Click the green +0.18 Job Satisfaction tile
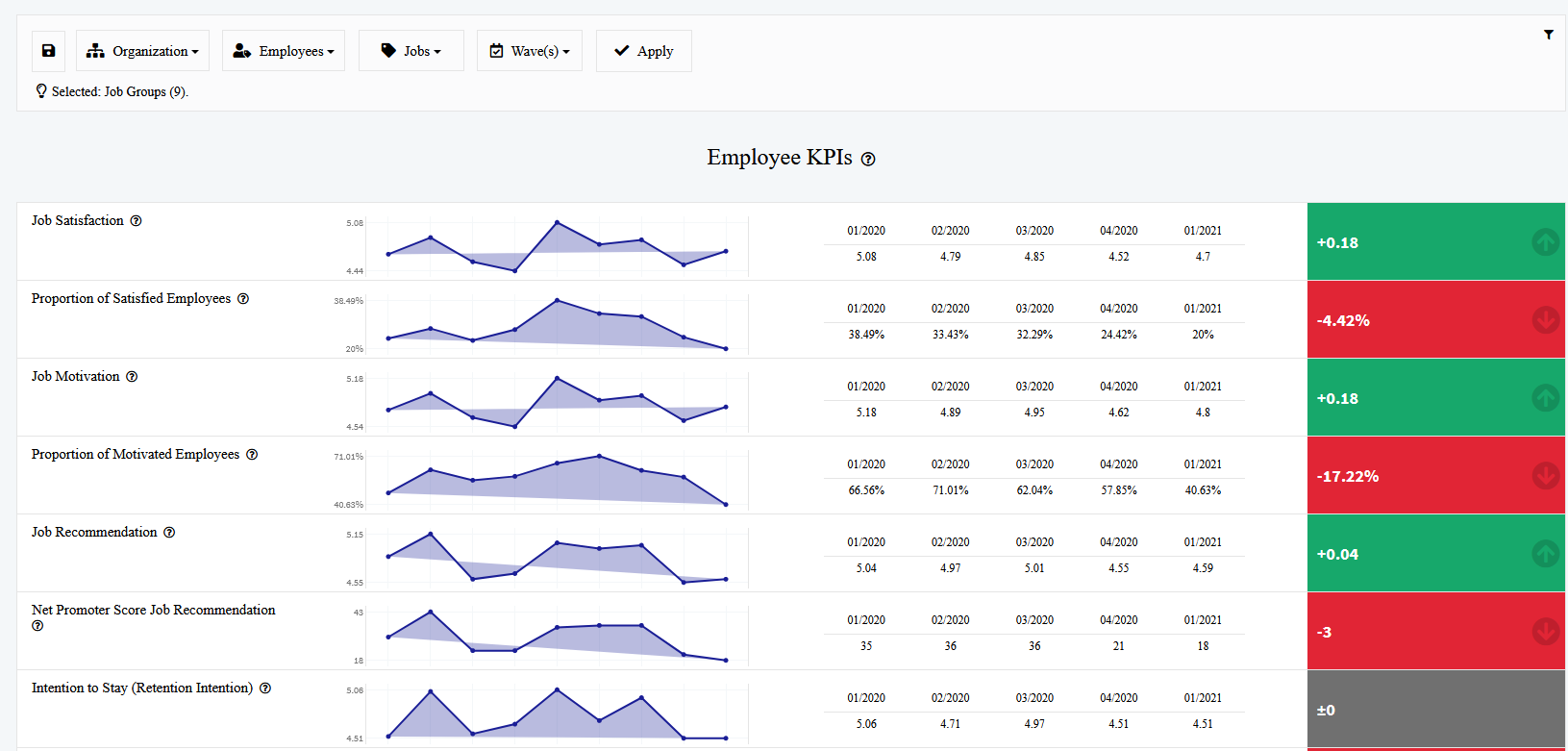This screenshot has width=1568, height=751. pos(1435,242)
